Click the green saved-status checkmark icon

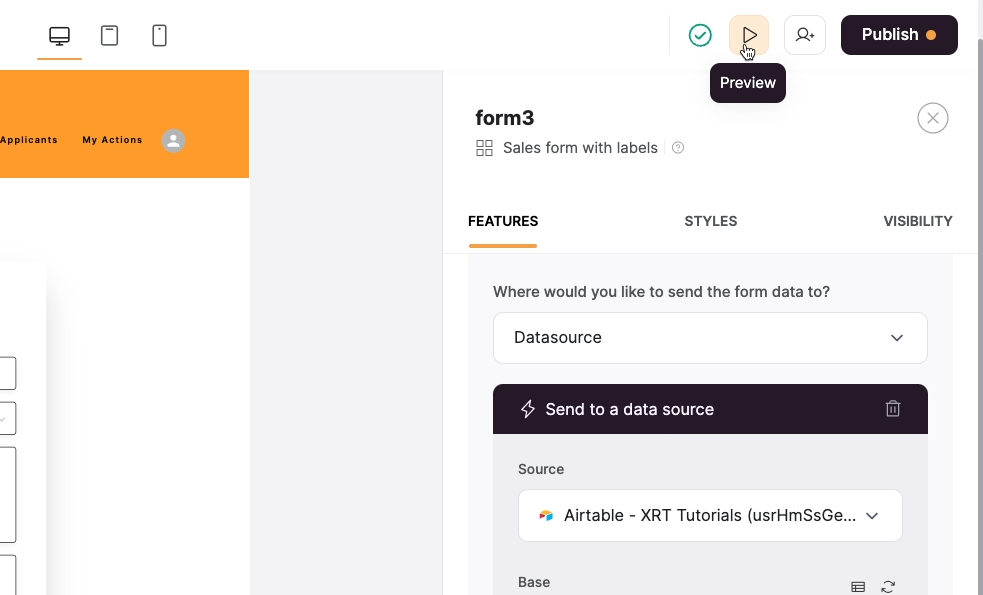coord(700,35)
